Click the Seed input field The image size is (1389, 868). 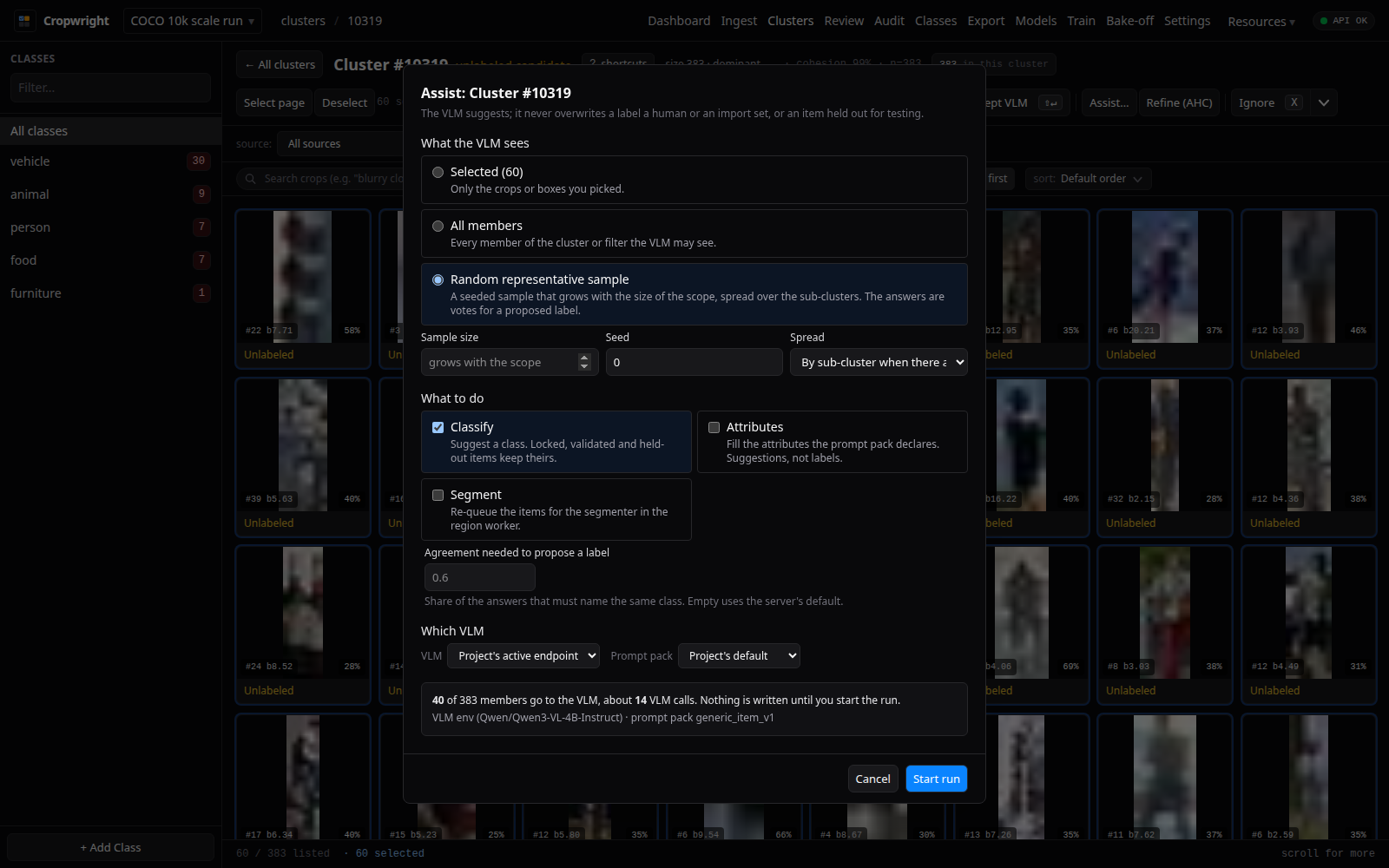tap(694, 362)
